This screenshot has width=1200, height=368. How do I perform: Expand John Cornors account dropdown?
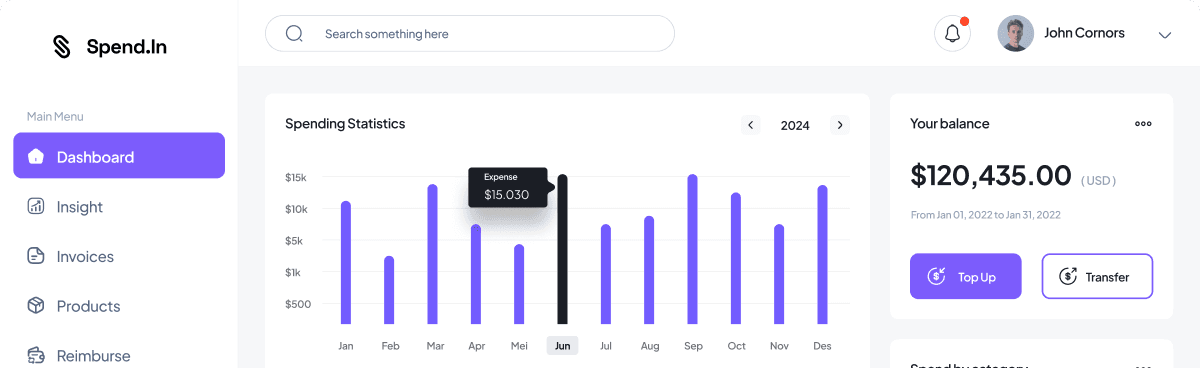(x=1164, y=34)
